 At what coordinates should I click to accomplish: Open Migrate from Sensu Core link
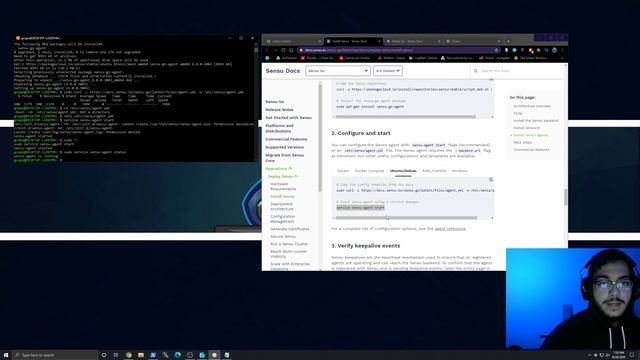click(x=284, y=158)
